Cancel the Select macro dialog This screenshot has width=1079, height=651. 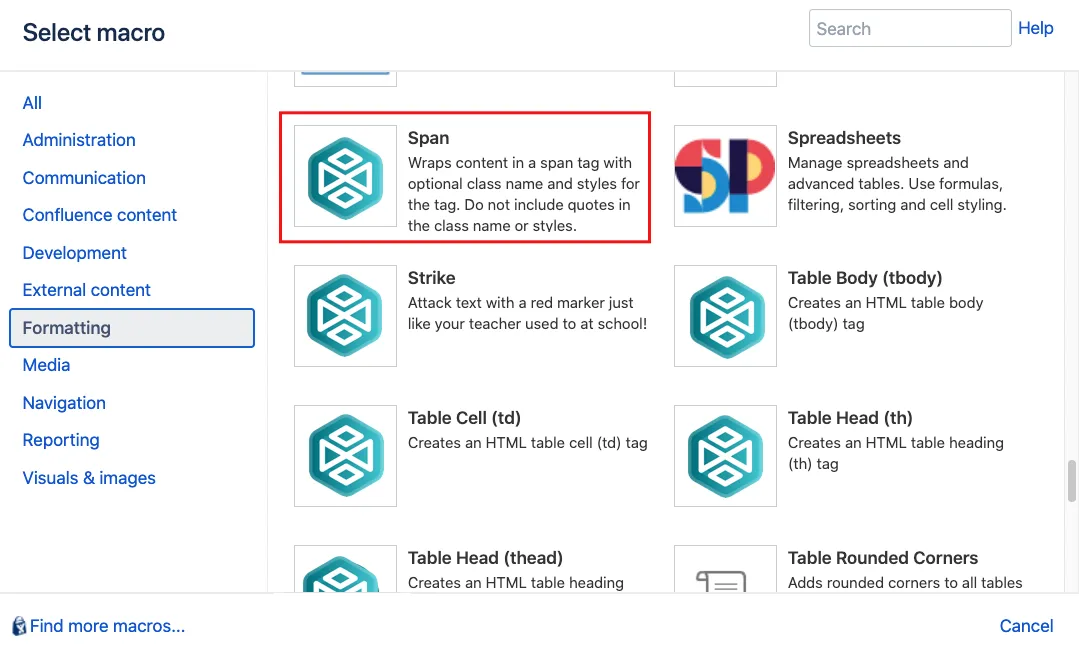tap(1026, 626)
